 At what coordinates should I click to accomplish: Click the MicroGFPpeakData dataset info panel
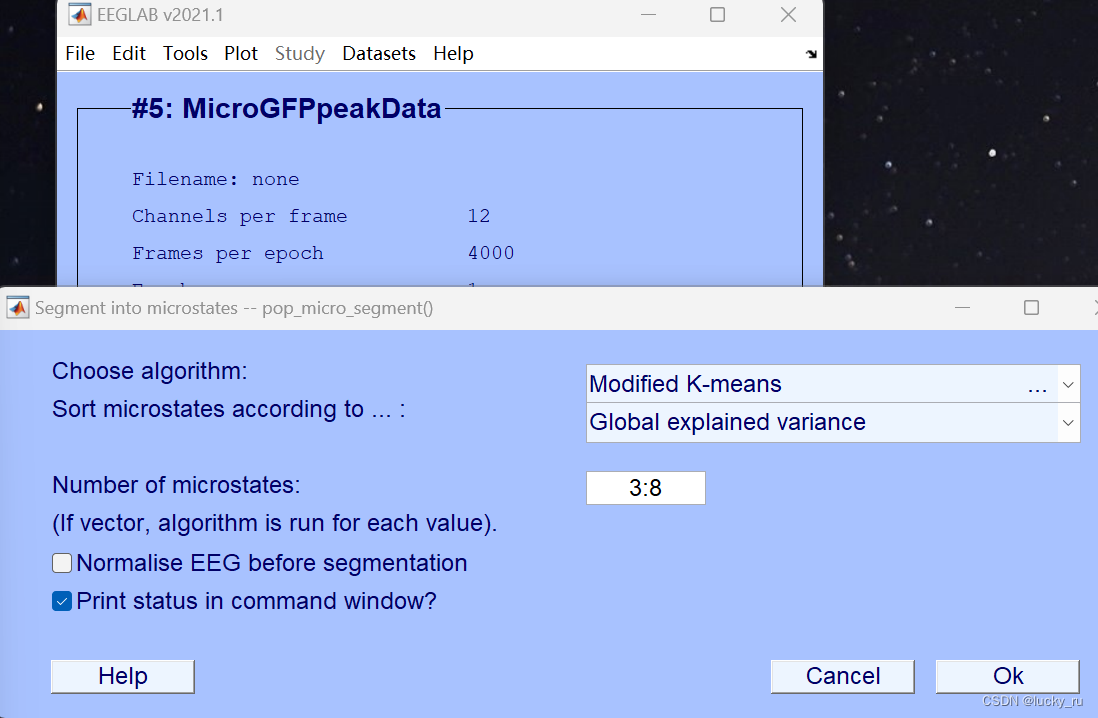point(440,190)
